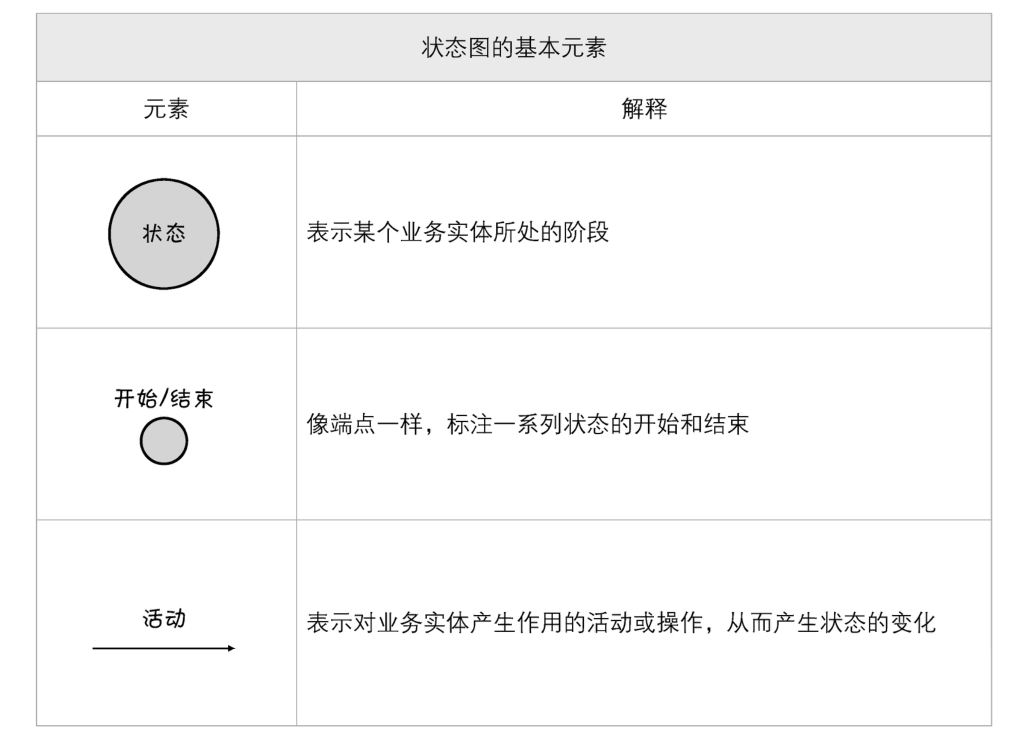The height and width of the screenshot is (743, 1022).
Task: Click the table title 状态图的基本元素
Action: [x=514, y=48]
